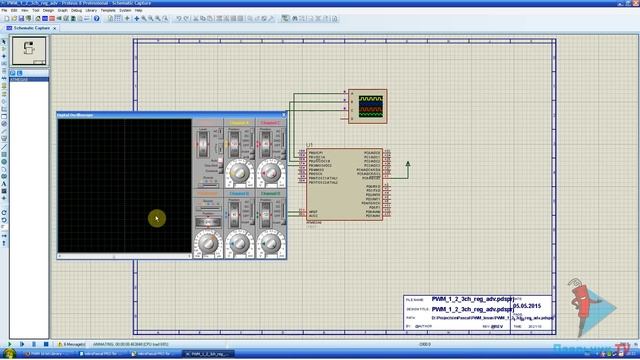Start simulation with Play button

[x=10, y=344]
